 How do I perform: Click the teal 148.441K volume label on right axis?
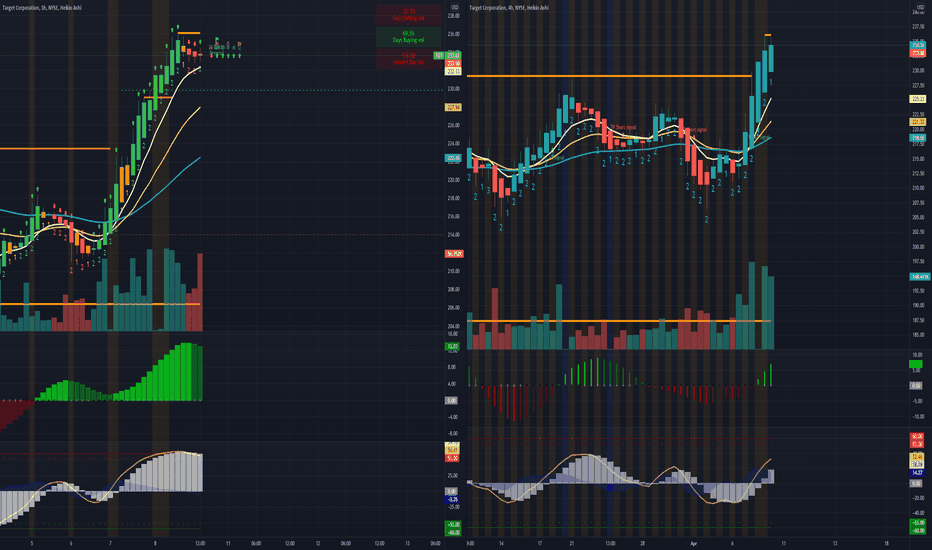click(x=920, y=276)
